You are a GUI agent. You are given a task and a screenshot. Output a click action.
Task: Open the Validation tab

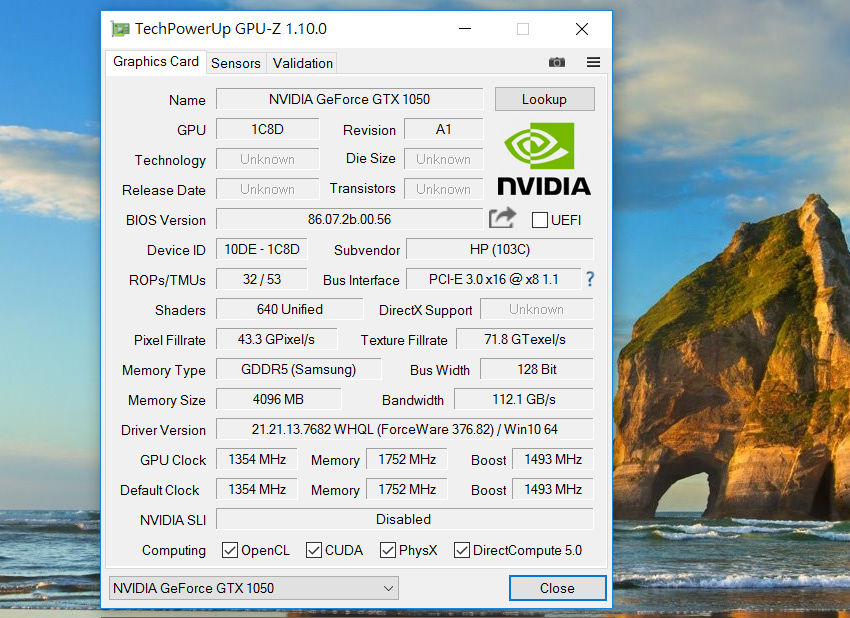(302, 63)
